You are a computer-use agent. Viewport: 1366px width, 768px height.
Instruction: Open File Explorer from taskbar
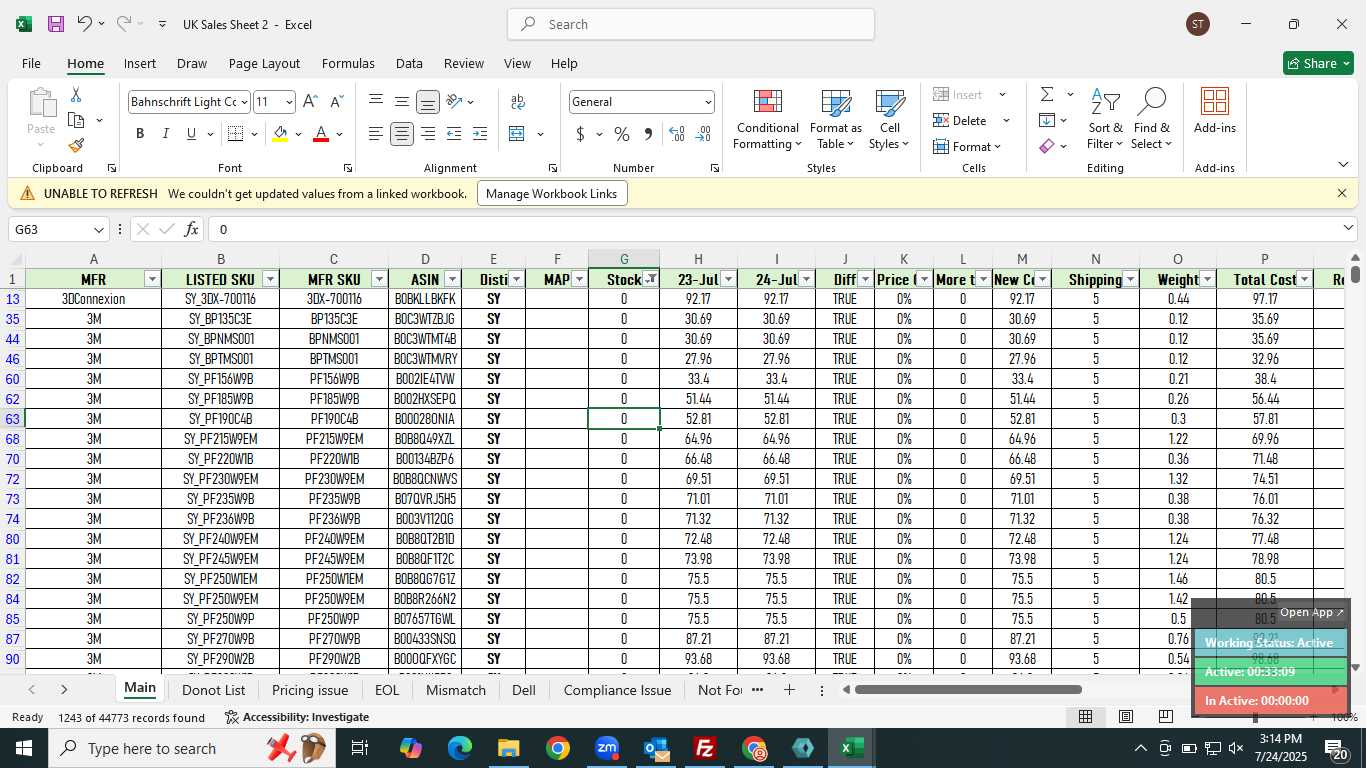coord(508,748)
